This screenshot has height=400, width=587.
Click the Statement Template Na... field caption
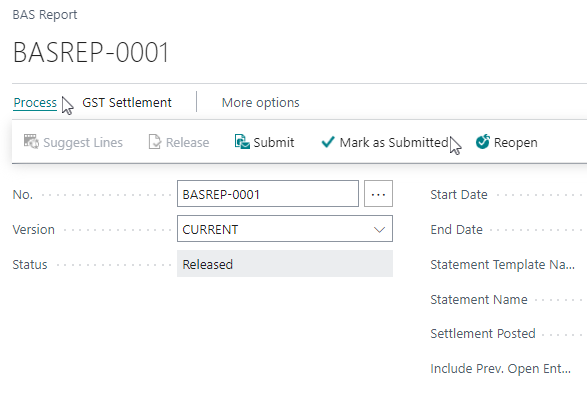[x=502, y=265]
